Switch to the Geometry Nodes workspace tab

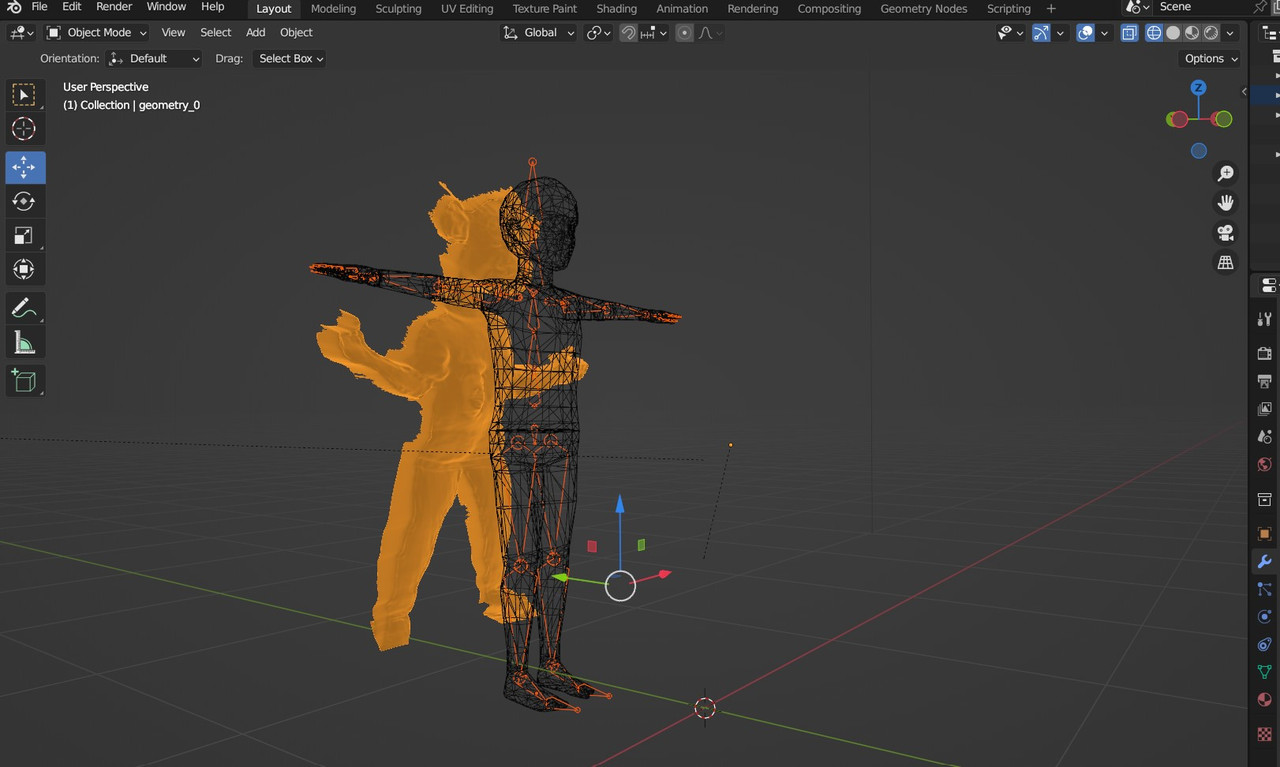tap(924, 9)
